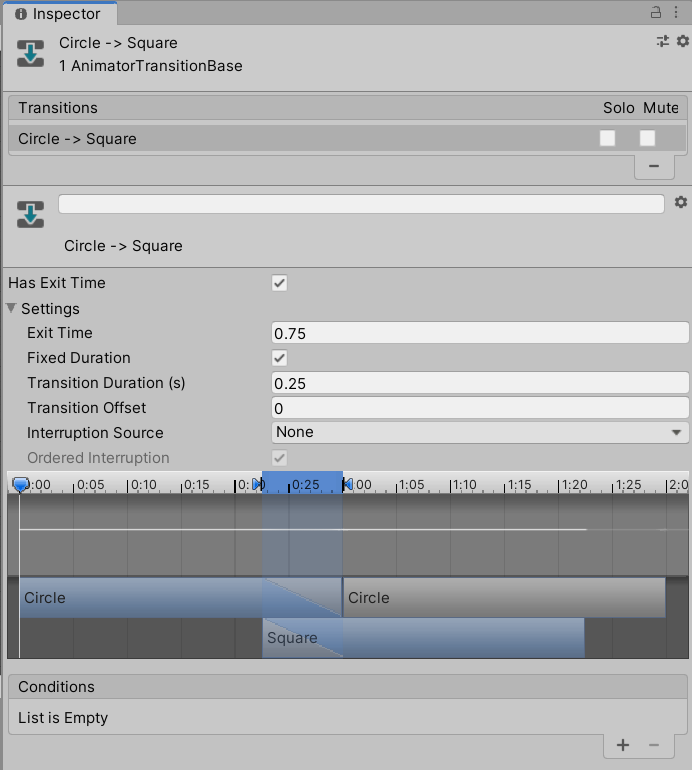Screen dimensions: 692x770
Task: Click the transition name field gear icon
Action: pyautogui.click(x=681, y=202)
